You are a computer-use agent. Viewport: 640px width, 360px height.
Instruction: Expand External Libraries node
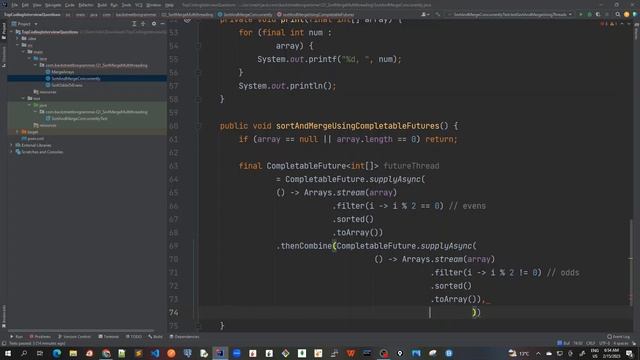point(11,145)
